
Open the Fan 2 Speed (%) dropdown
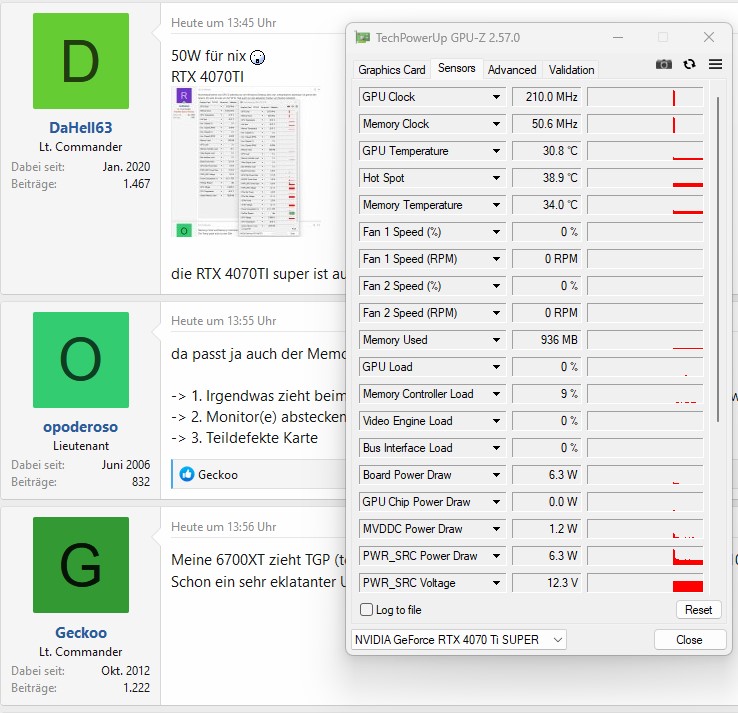pos(496,286)
